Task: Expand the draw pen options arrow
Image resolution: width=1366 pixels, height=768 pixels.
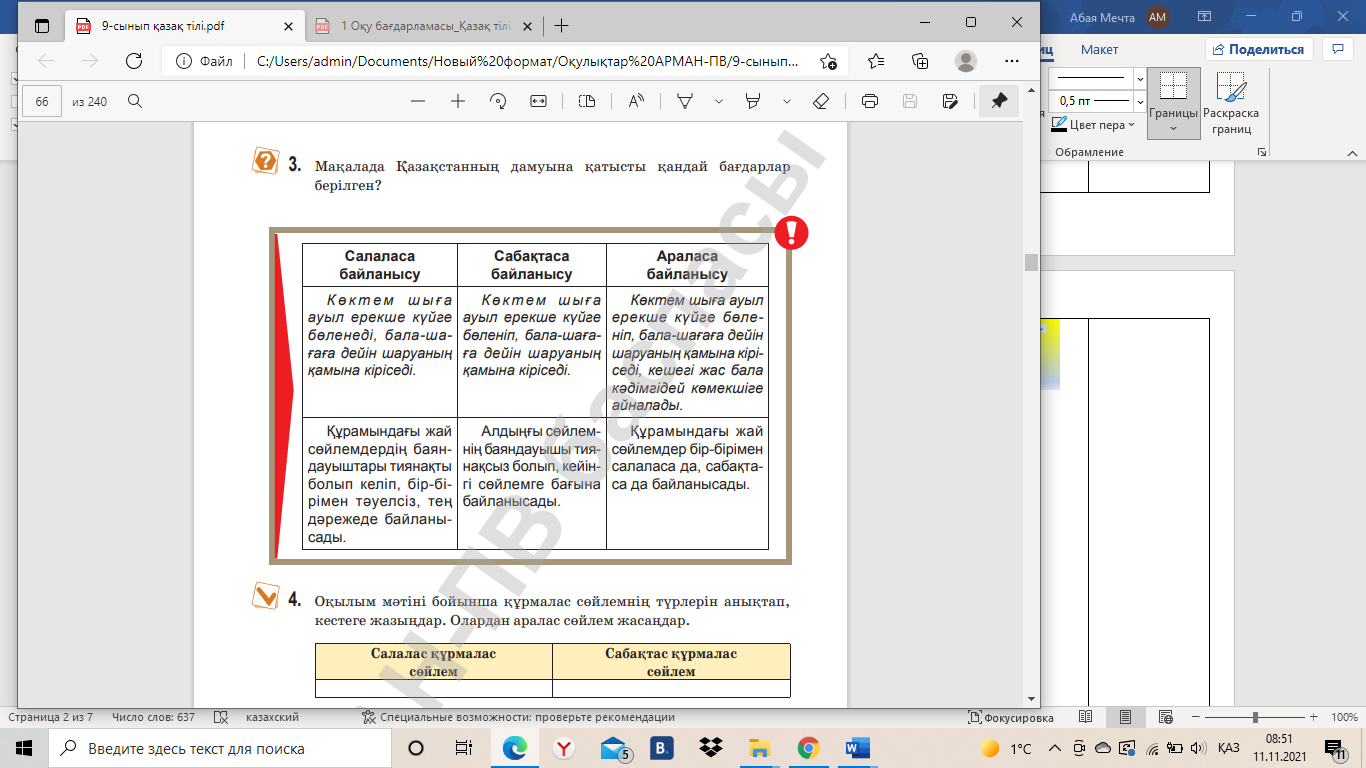Action: pyautogui.click(x=717, y=101)
